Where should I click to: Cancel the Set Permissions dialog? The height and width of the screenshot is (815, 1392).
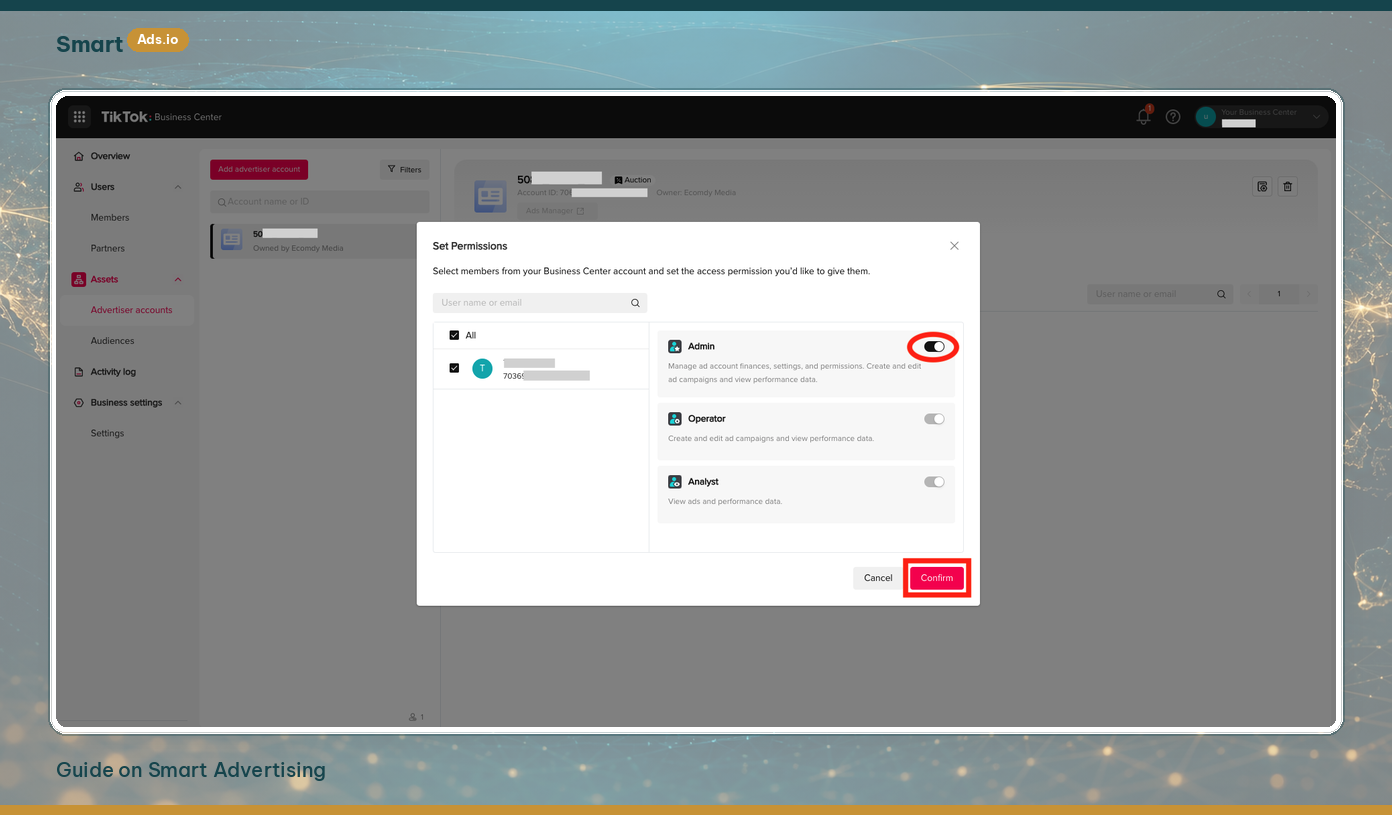(878, 578)
